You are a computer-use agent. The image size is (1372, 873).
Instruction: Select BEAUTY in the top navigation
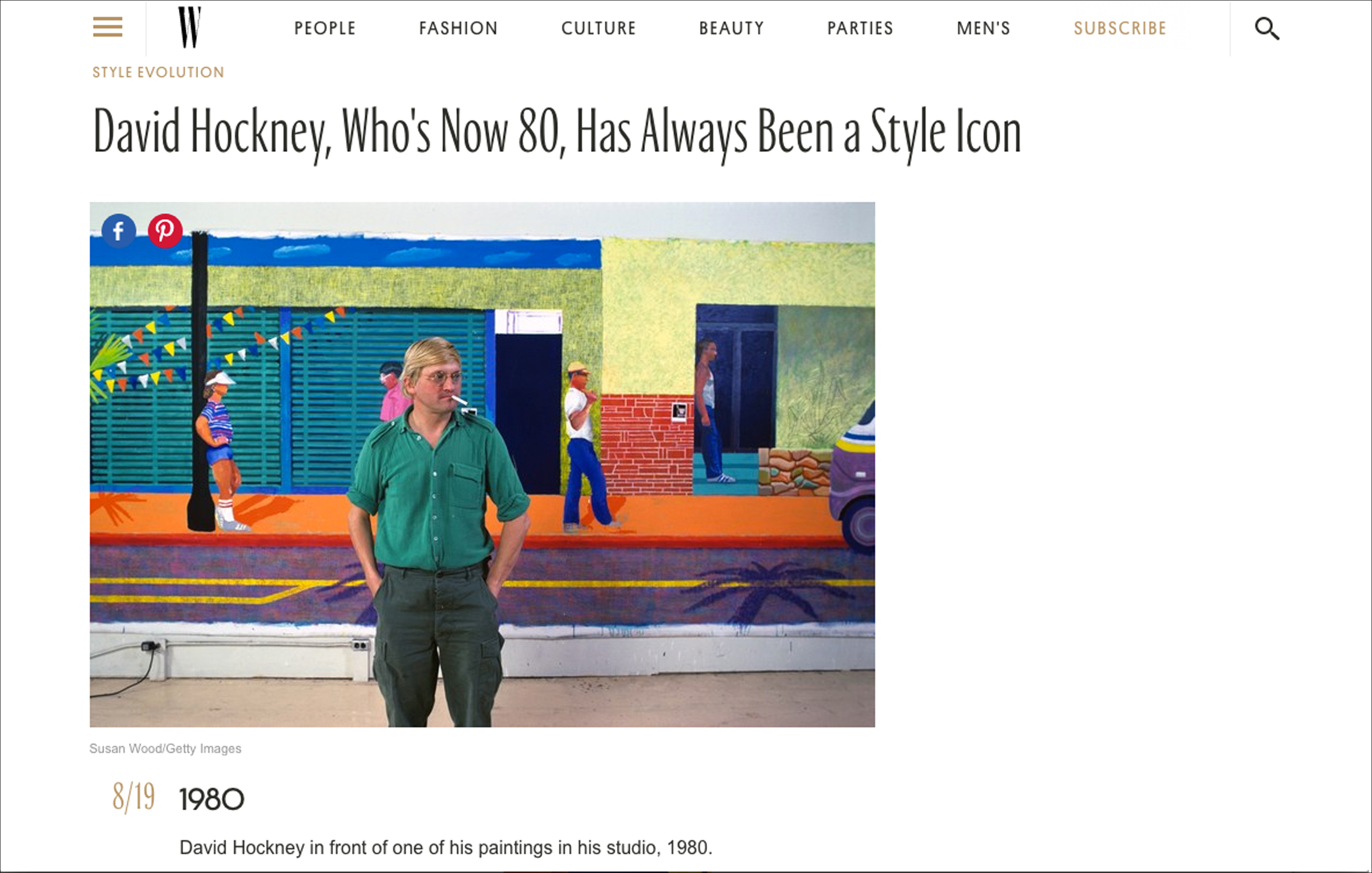(732, 28)
